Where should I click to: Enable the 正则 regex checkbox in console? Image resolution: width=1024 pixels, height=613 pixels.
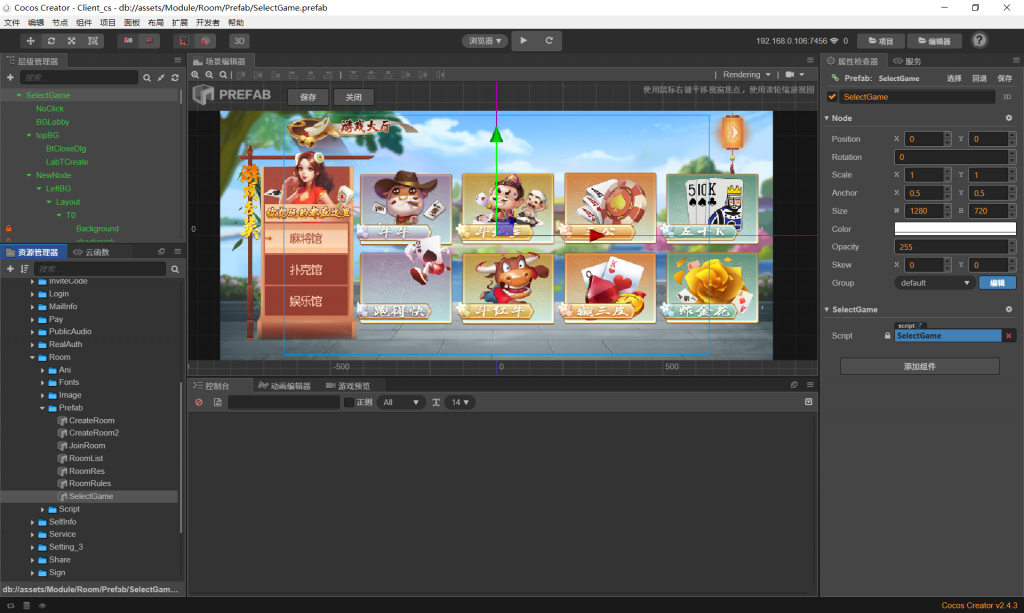[x=349, y=402]
